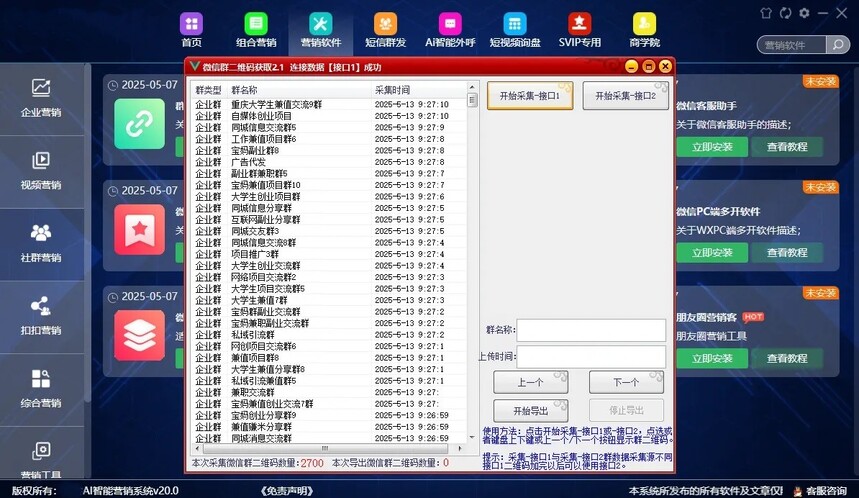Select 企业营销 in the left sidebar
859x498 pixels.
[41, 98]
